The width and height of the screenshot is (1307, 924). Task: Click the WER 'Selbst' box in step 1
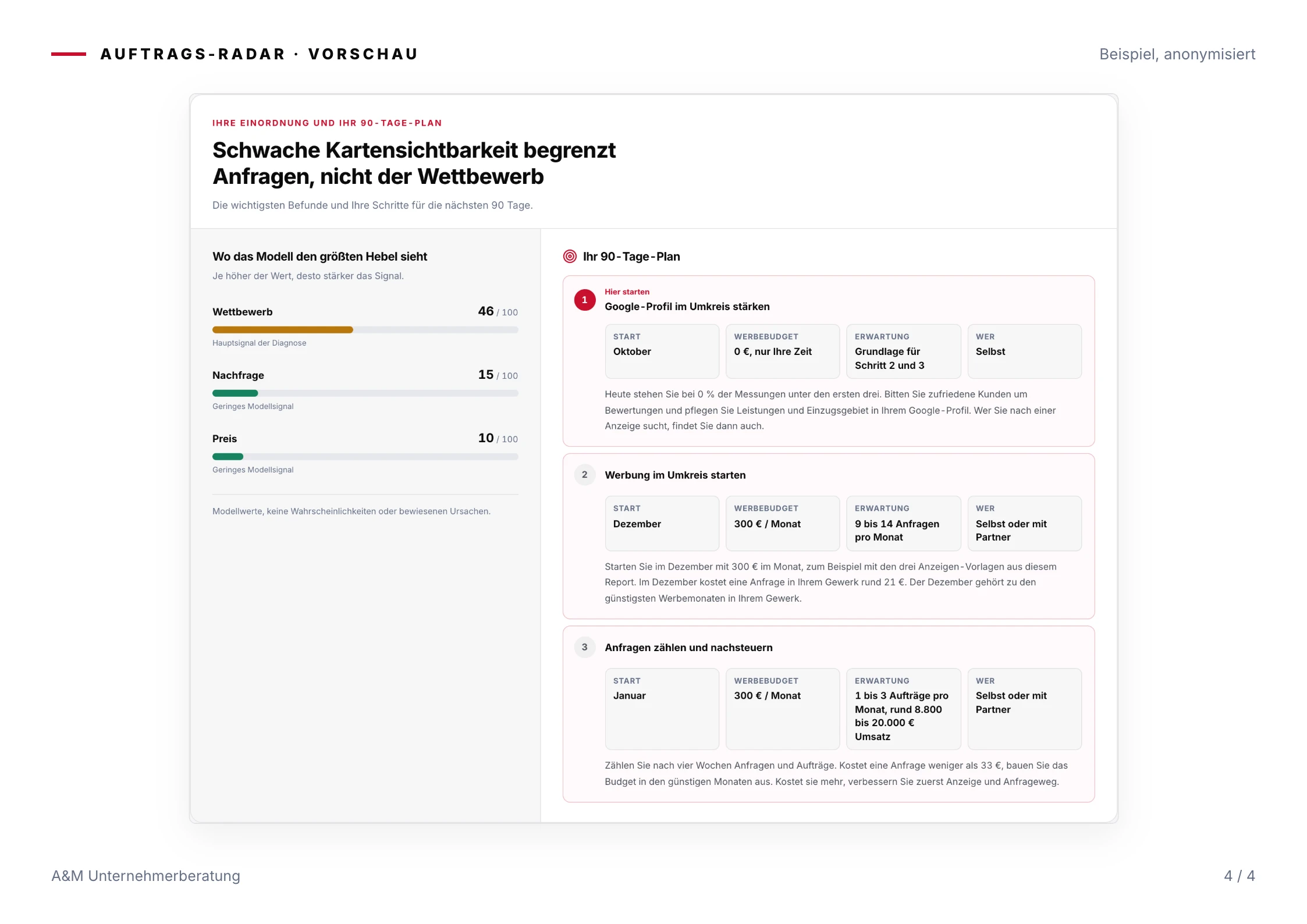(x=1024, y=351)
